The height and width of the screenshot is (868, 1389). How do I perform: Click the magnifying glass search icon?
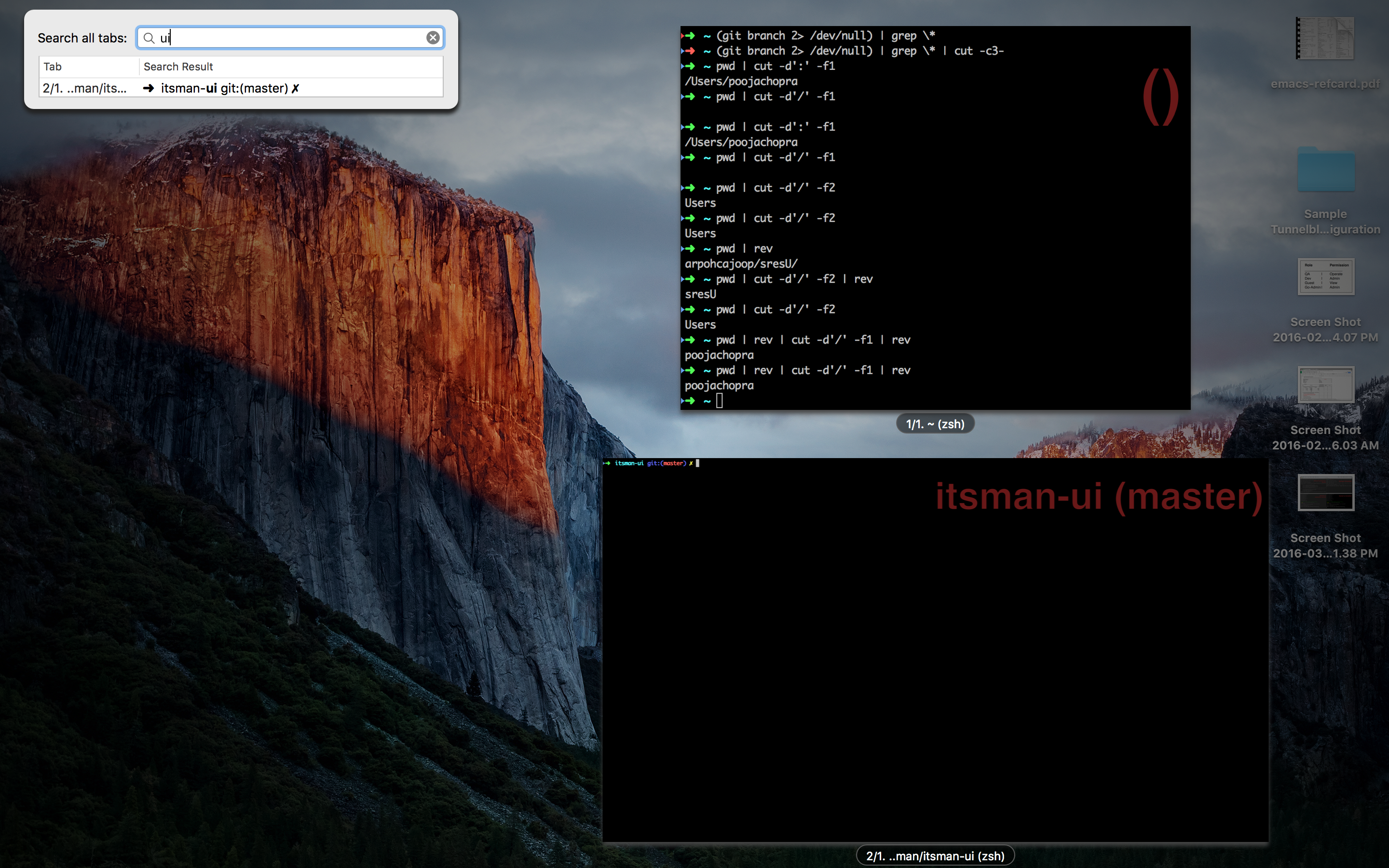tap(149, 38)
